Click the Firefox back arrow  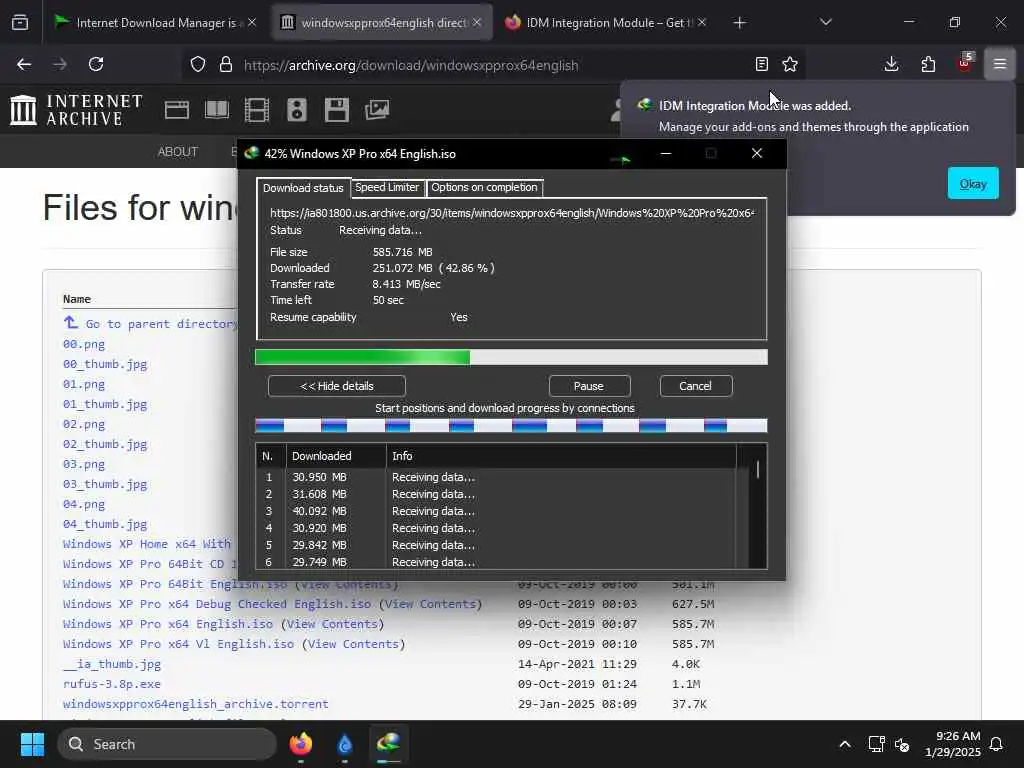pos(24,64)
